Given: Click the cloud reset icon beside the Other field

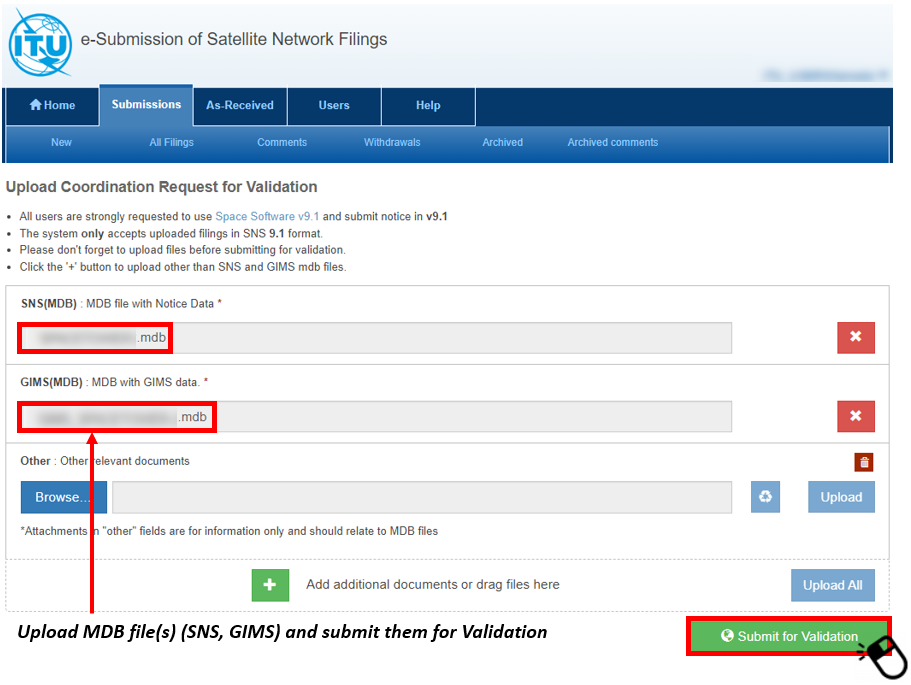Looking at the screenshot, I should [765, 497].
